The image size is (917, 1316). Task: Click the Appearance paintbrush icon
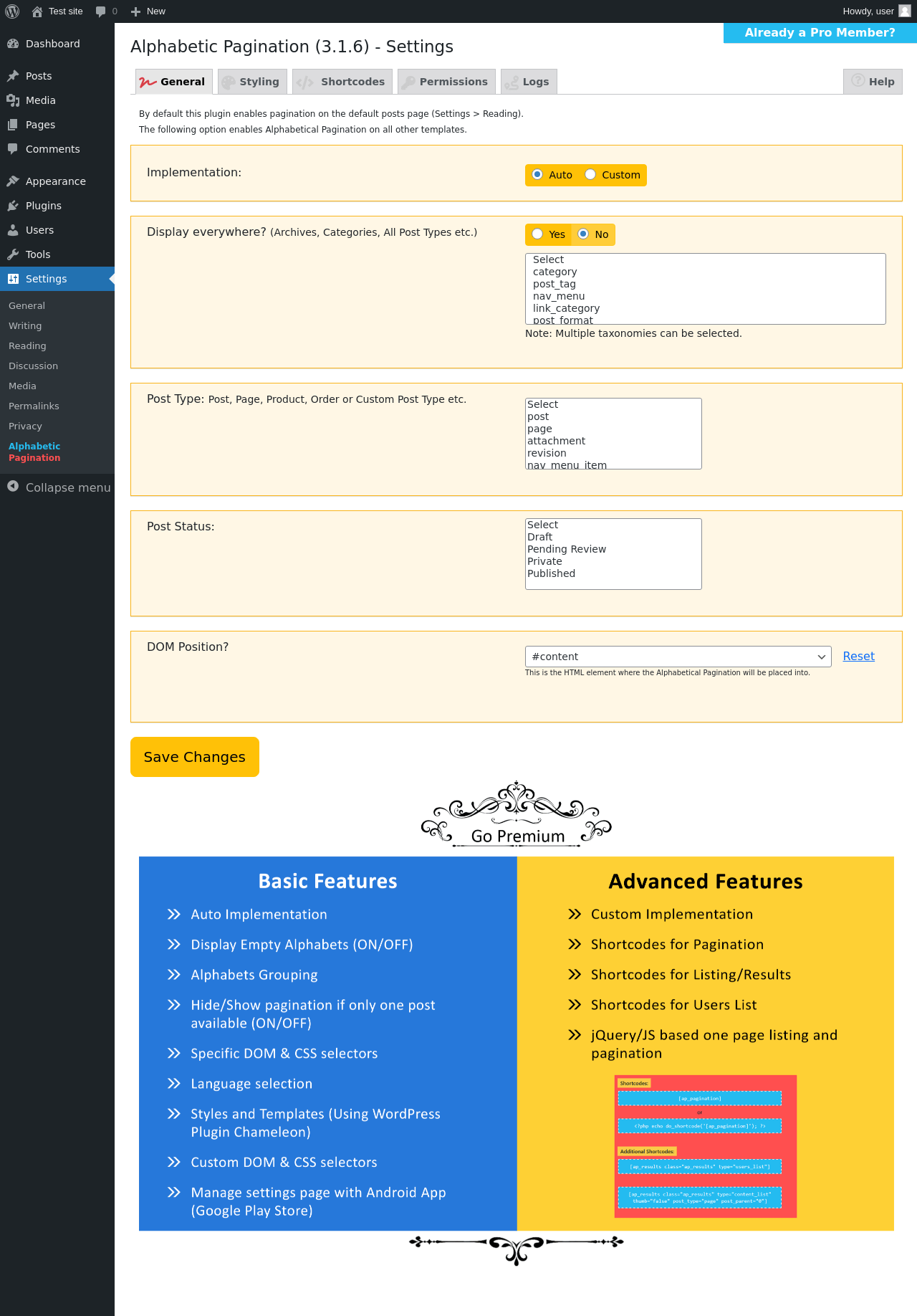point(13,181)
